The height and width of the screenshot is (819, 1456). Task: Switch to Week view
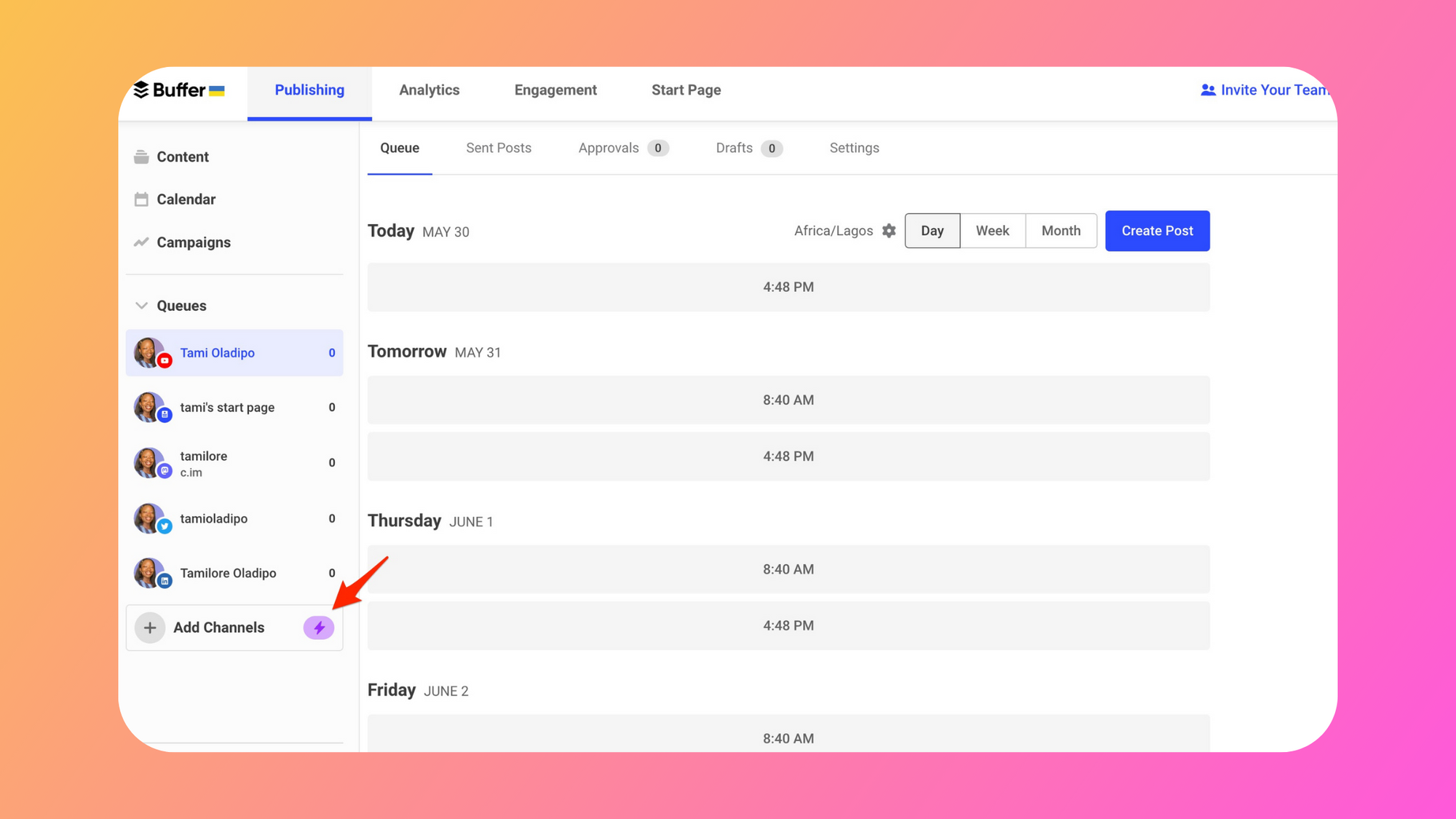(992, 230)
